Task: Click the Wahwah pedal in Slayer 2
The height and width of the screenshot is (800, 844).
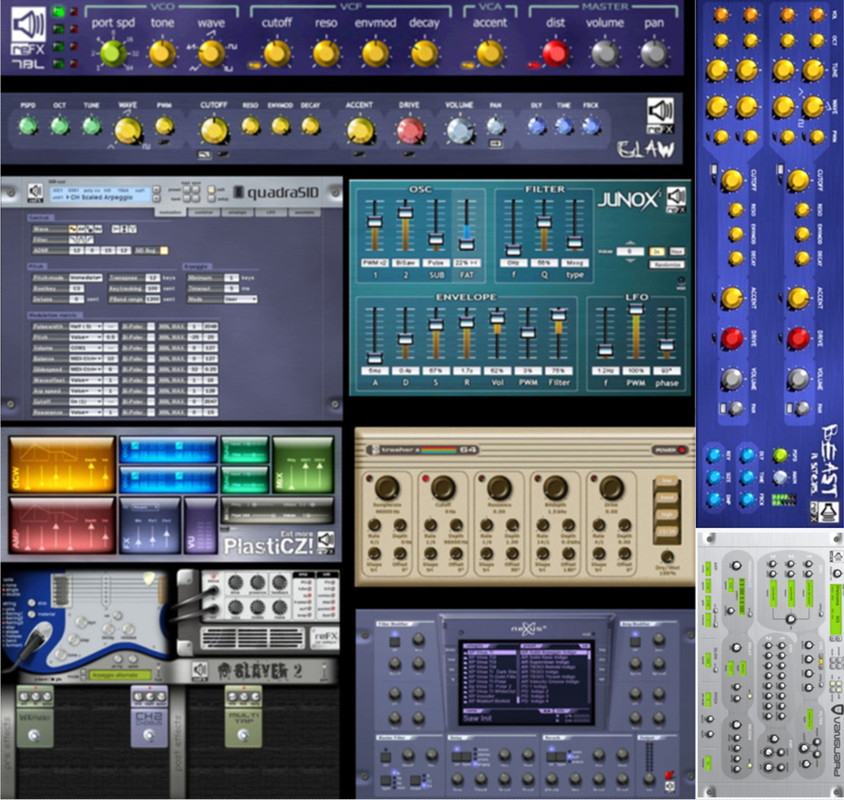Action: click(34, 717)
